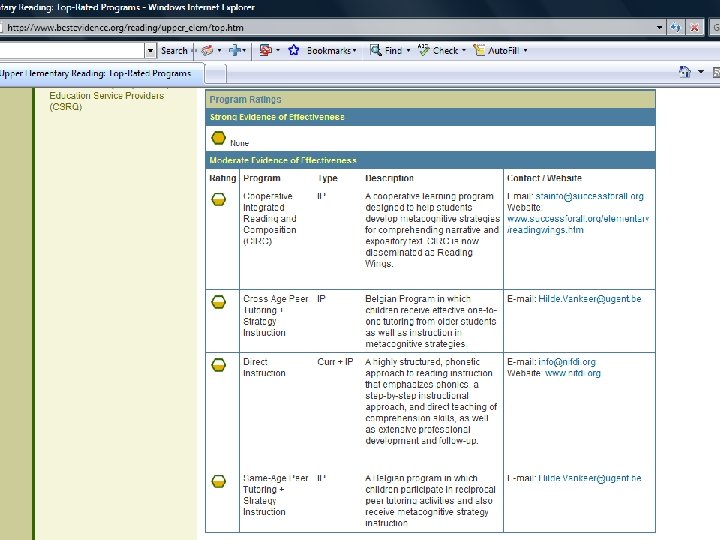Open the Bookmarks menu
The image size is (720, 540).
coord(332,51)
